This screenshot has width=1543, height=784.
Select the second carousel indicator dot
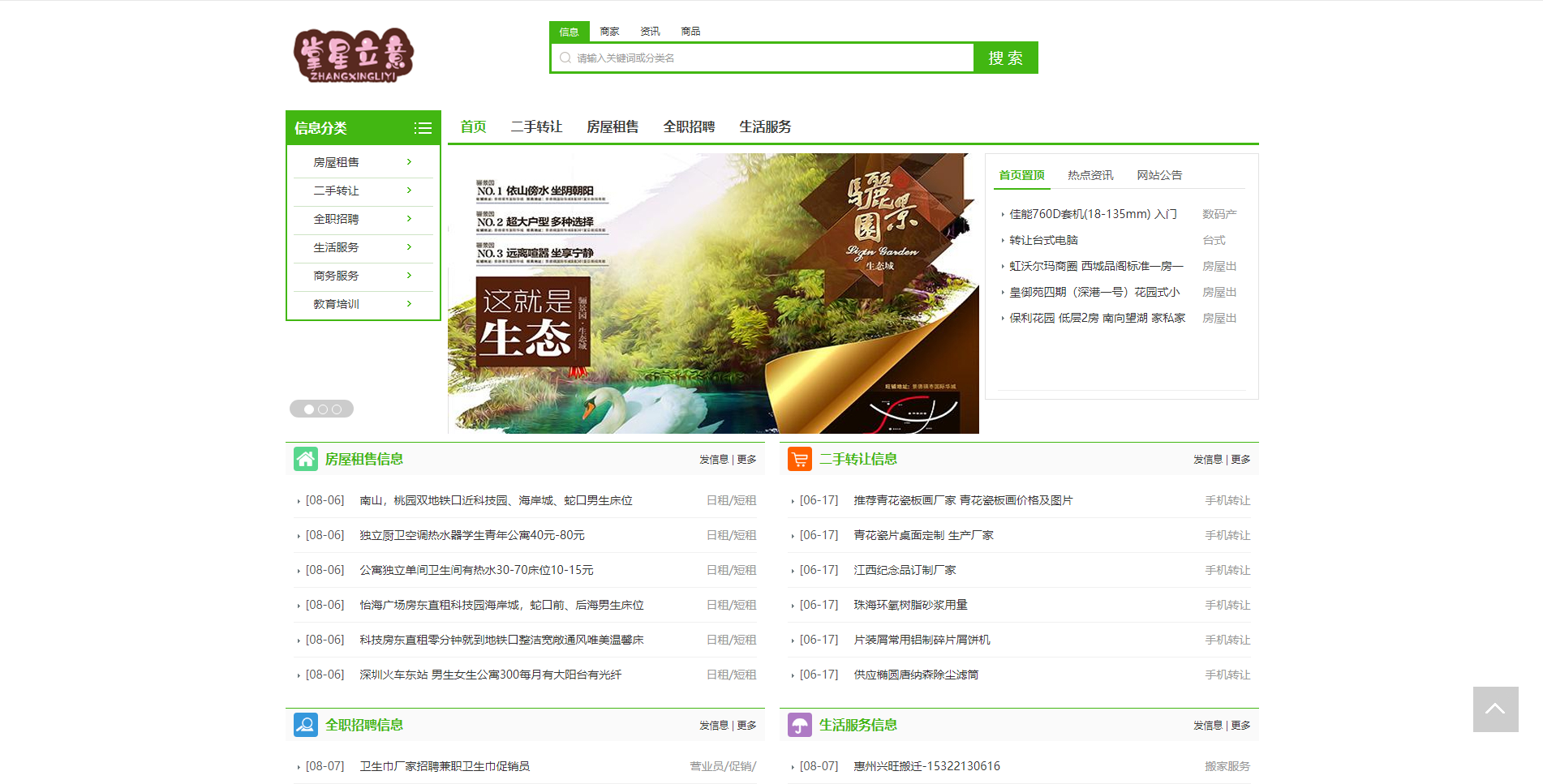[x=323, y=409]
